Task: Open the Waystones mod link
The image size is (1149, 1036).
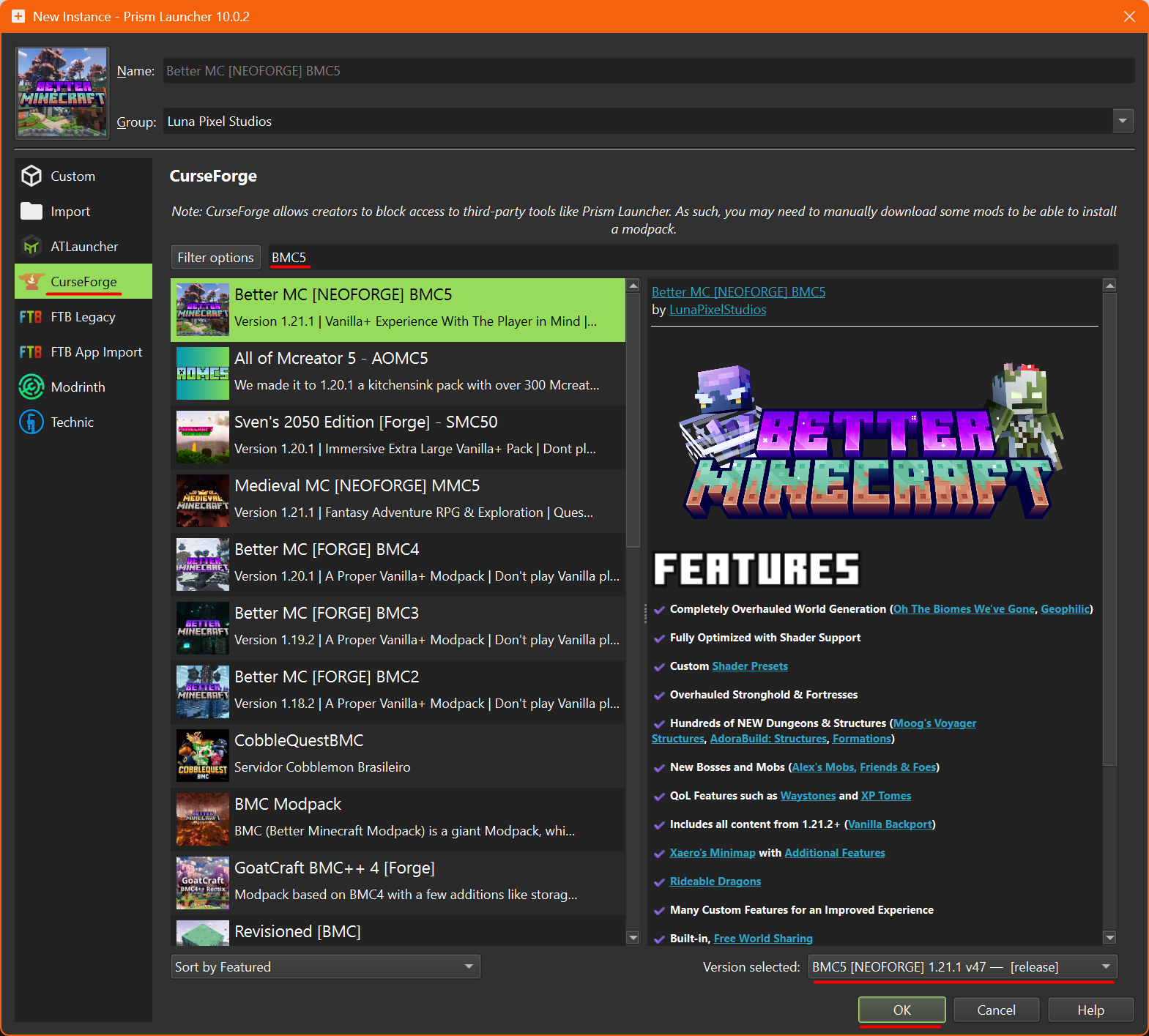Action: click(808, 796)
